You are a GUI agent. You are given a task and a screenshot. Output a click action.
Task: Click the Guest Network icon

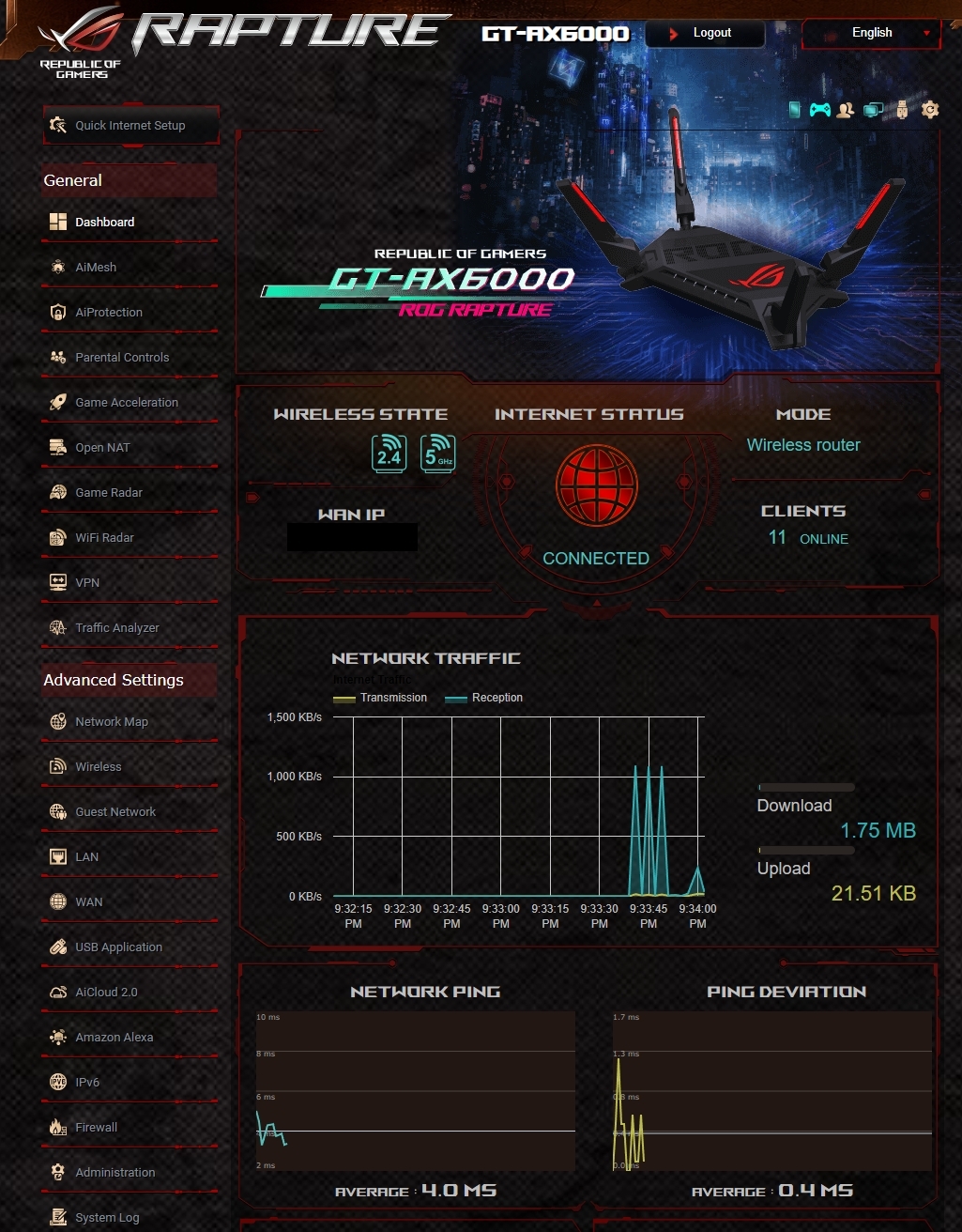click(58, 811)
